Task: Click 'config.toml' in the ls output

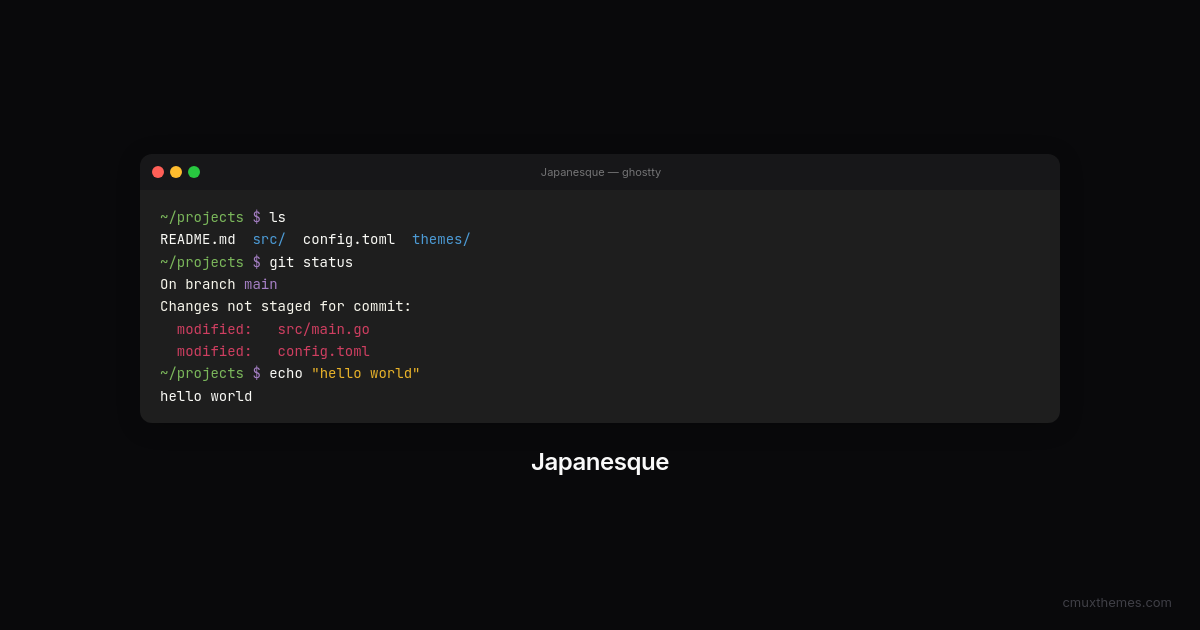Action: tap(349, 240)
